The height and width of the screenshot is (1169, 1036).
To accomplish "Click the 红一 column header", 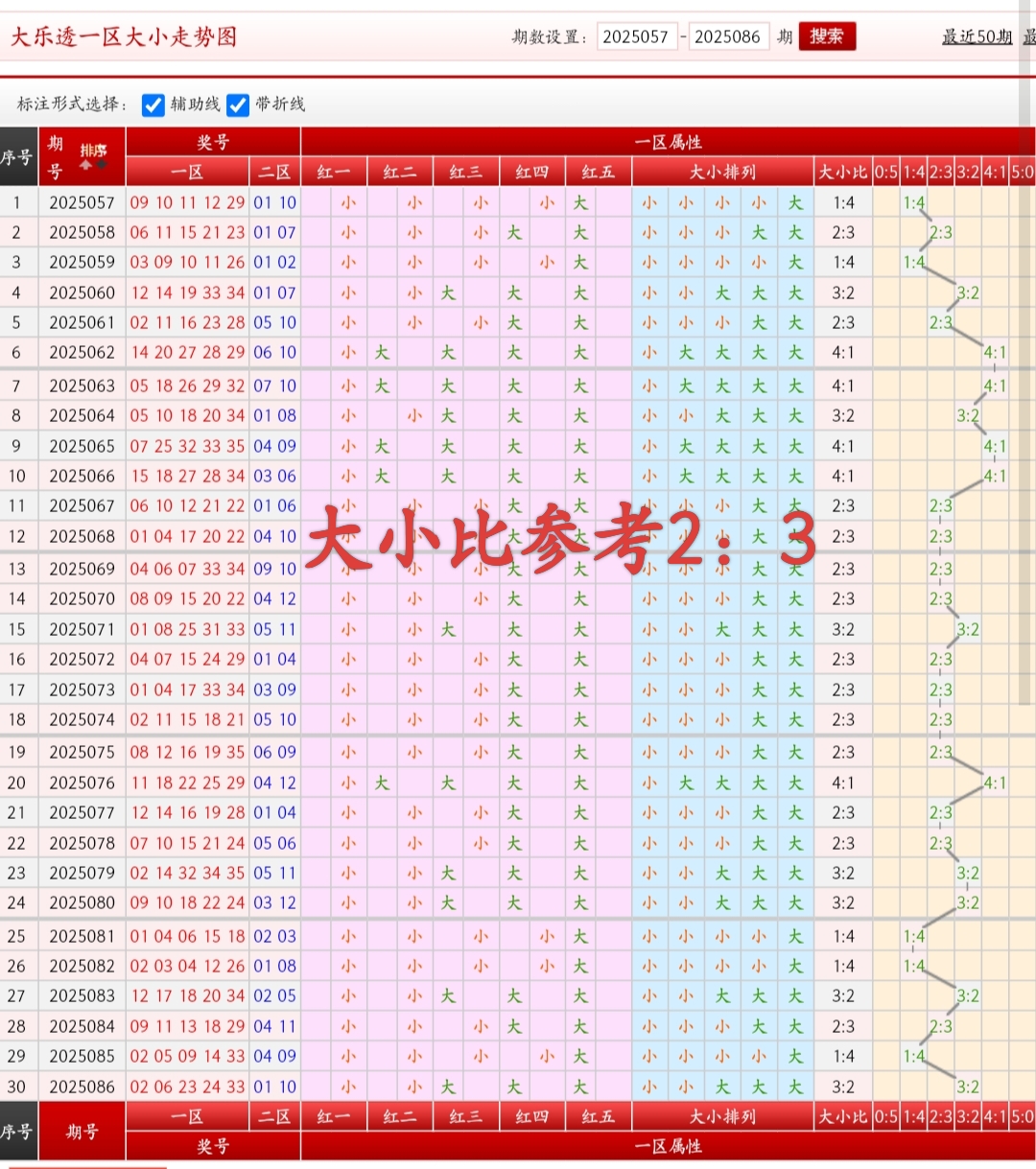I will [x=333, y=172].
